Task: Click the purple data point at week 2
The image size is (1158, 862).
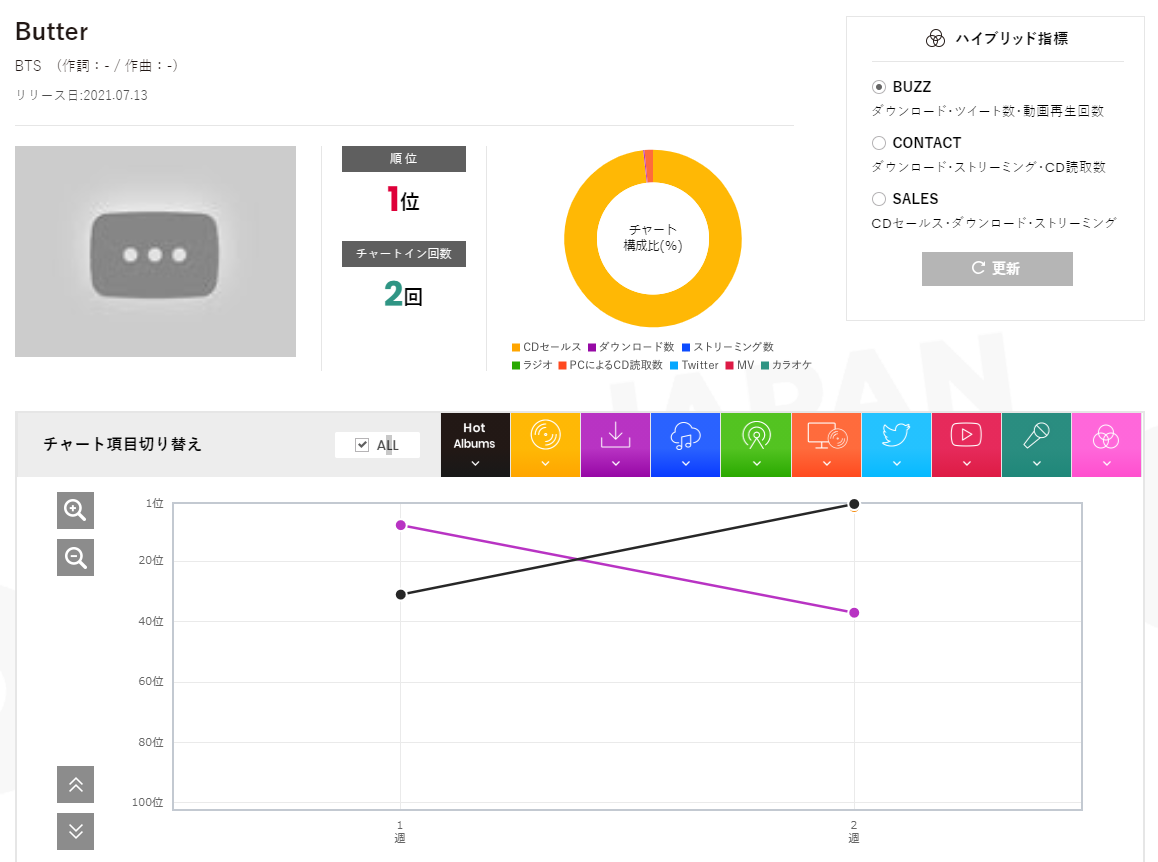Action: 854,612
